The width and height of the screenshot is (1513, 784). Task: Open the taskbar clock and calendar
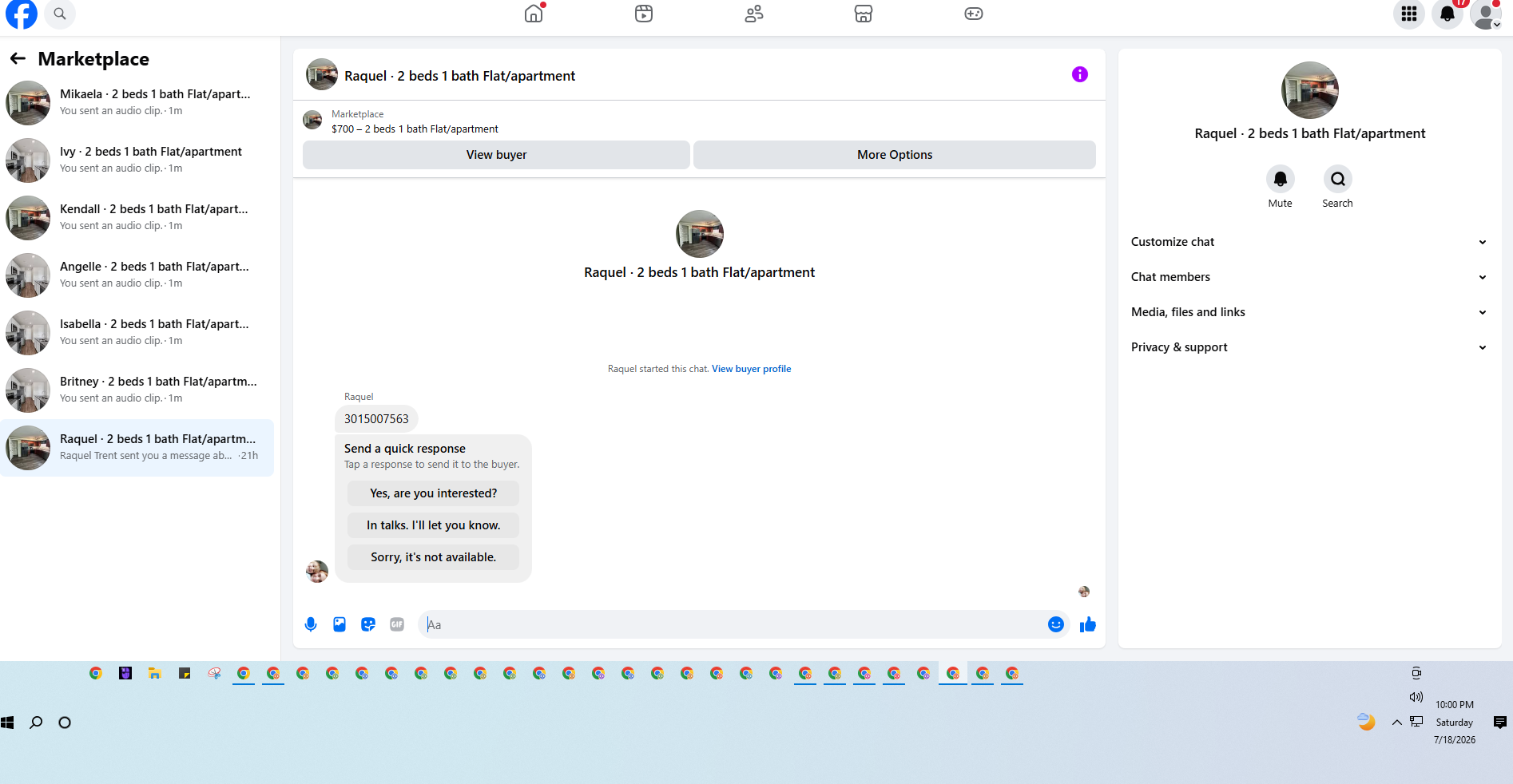[x=1455, y=722]
